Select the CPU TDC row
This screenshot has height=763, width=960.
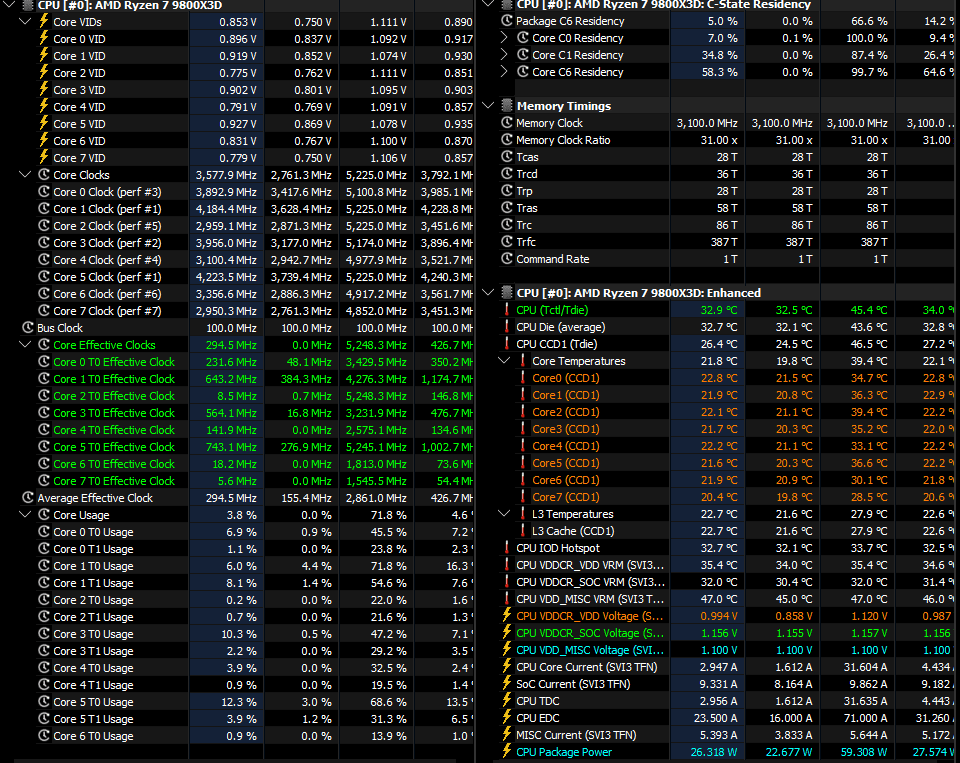[720, 701]
